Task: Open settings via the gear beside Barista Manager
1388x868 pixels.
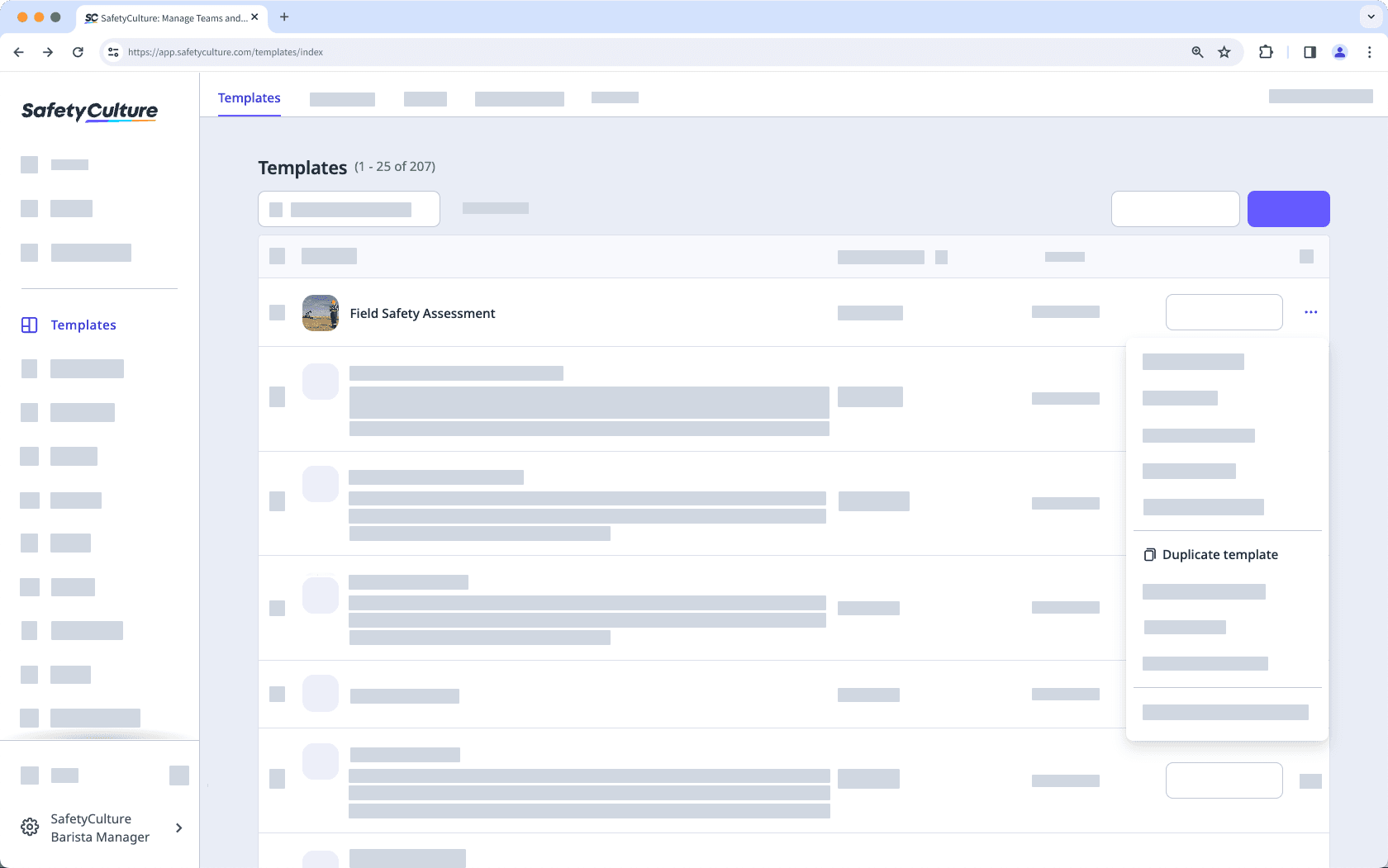Action: coord(30,827)
